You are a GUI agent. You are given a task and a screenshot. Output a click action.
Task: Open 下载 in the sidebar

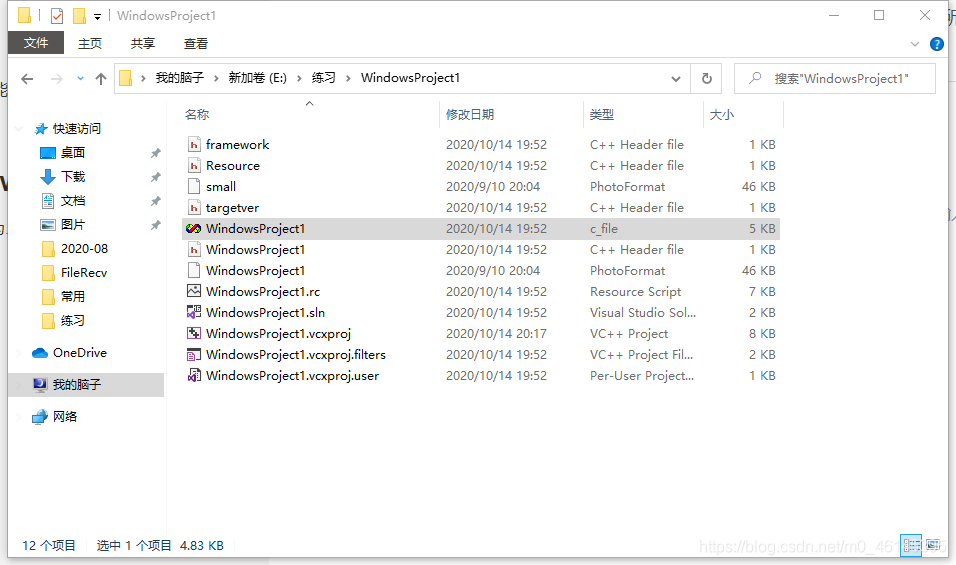pyautogui.click(x=73, y=177)
